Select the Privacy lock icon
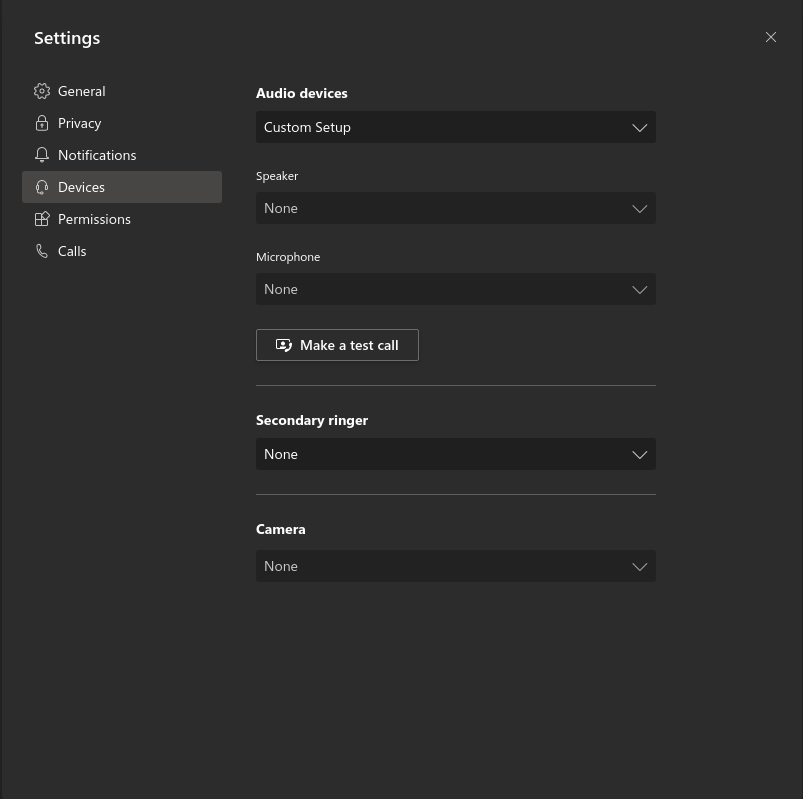 pyautogui.click(x=42, y=123)
